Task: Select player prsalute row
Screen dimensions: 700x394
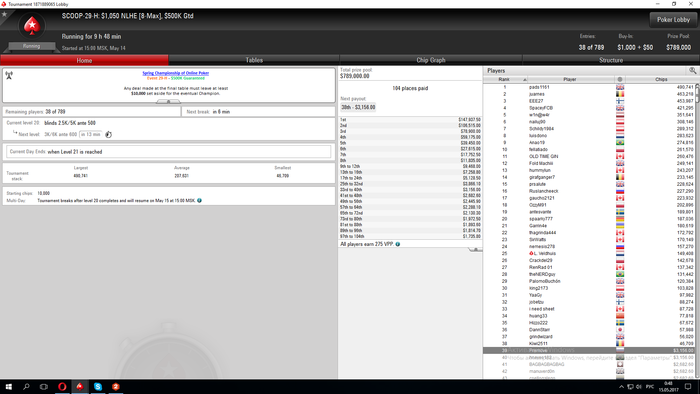Action: click(589, 184)
